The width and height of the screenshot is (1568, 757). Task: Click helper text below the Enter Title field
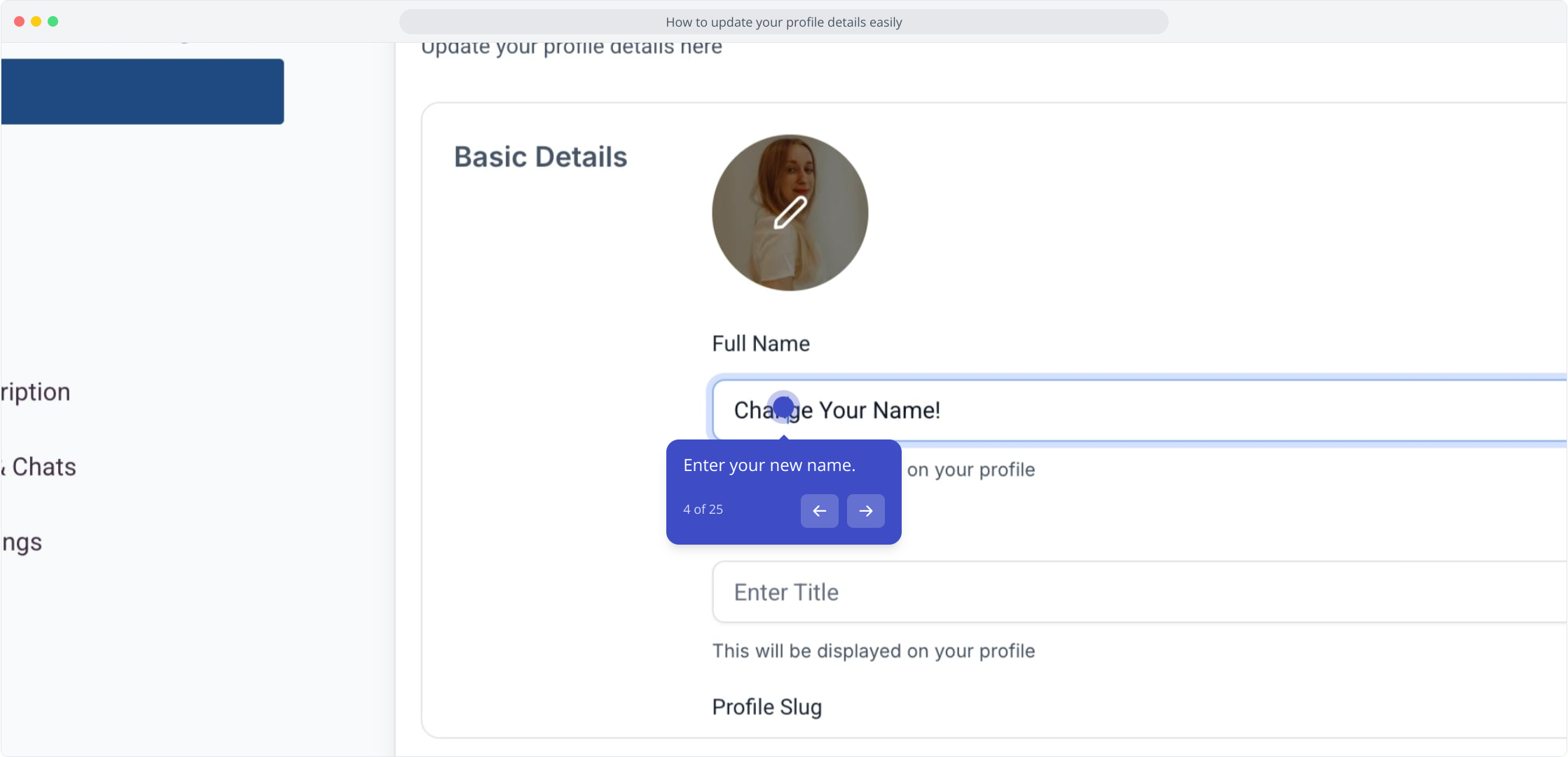pos(874,651)
